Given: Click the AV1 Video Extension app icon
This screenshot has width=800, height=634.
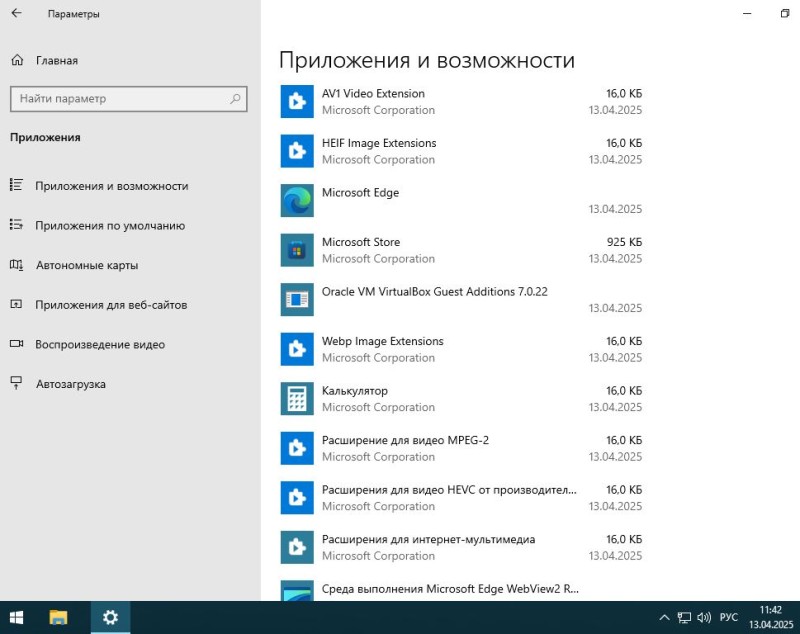Looking at the screenshot, I should [x=297, y=102].
